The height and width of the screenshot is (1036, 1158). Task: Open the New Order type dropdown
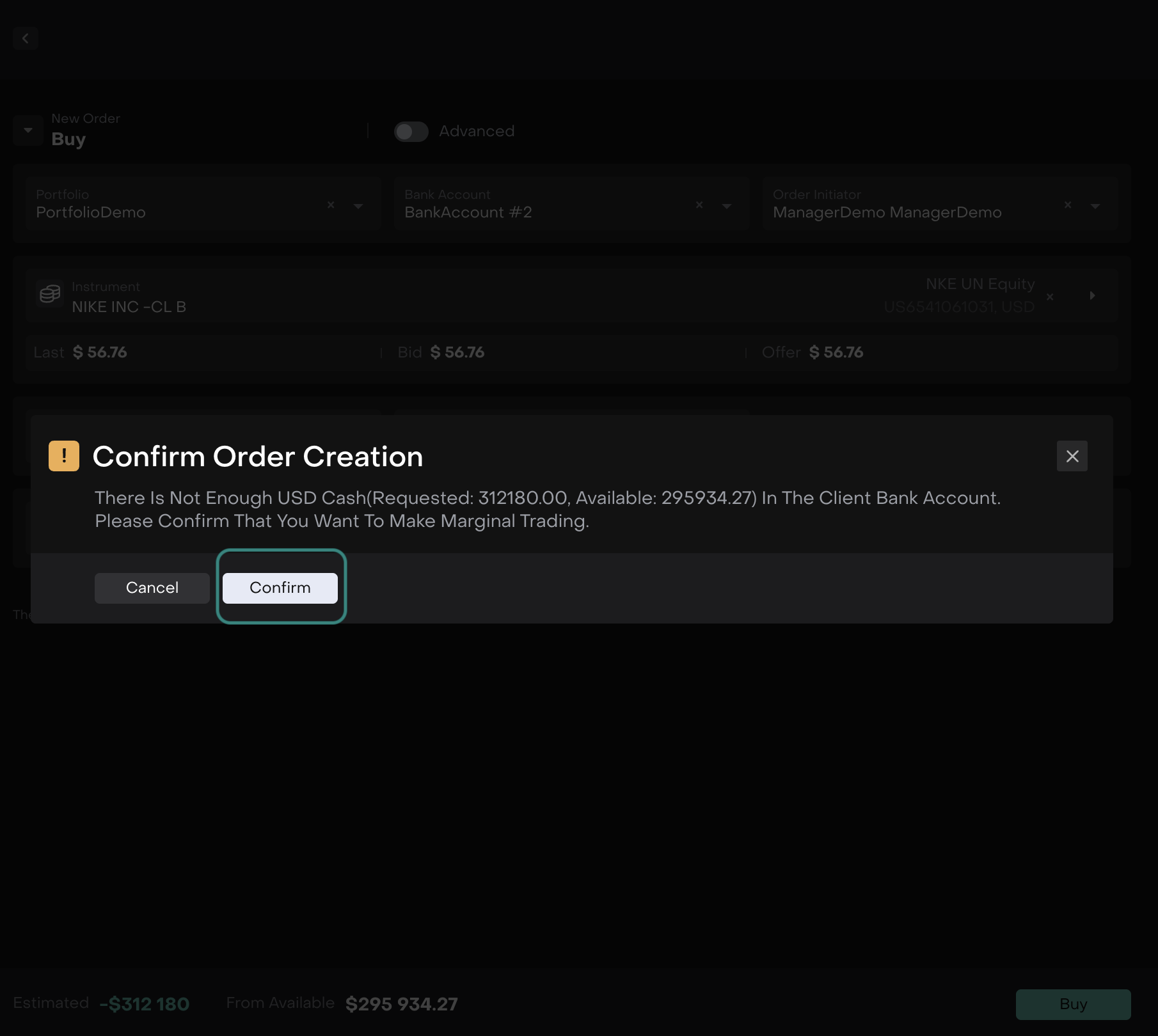point(28,130)
